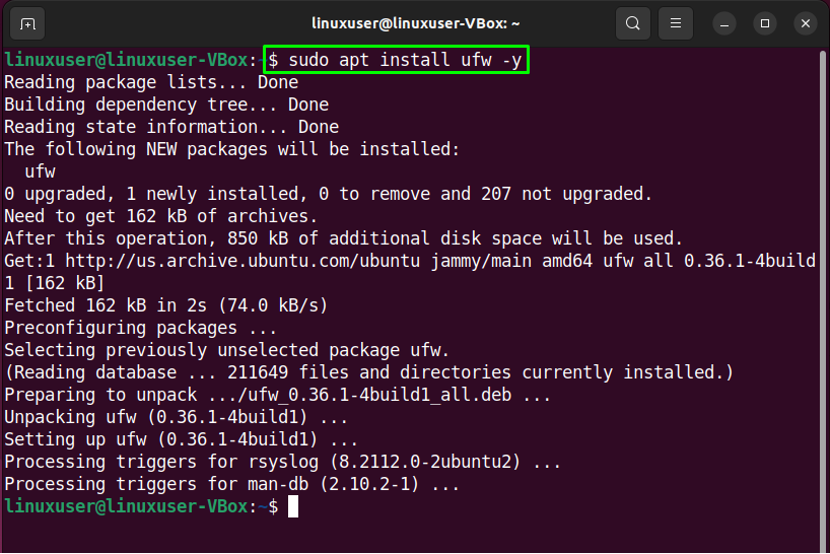This screenshot has width=830, height=554.
Task: Click 'Processing triggers for man-db' line
Action: (x=232, y=484)
